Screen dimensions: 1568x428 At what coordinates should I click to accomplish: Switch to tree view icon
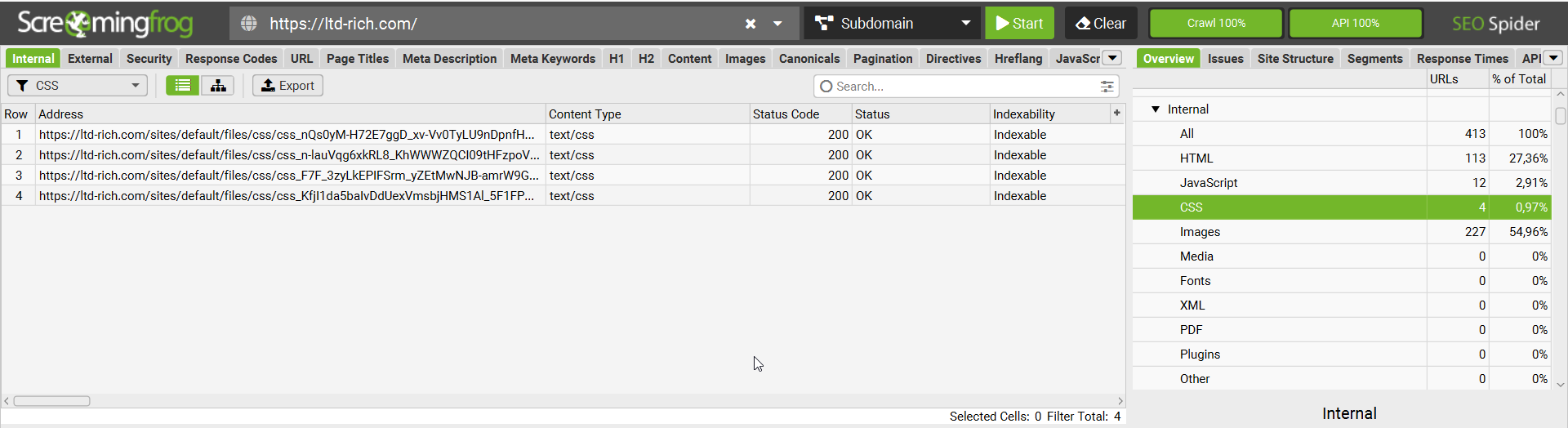click(218, 85)
